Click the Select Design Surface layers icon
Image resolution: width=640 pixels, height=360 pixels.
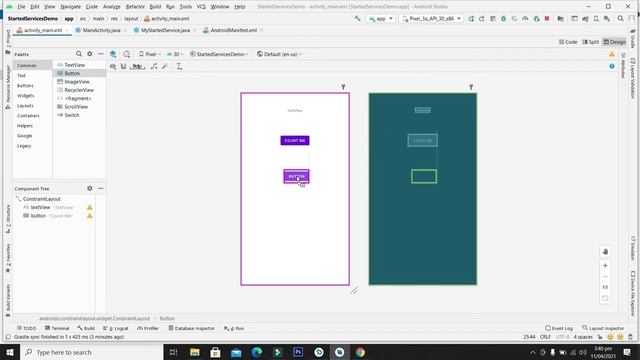click(x=113, y=54)
